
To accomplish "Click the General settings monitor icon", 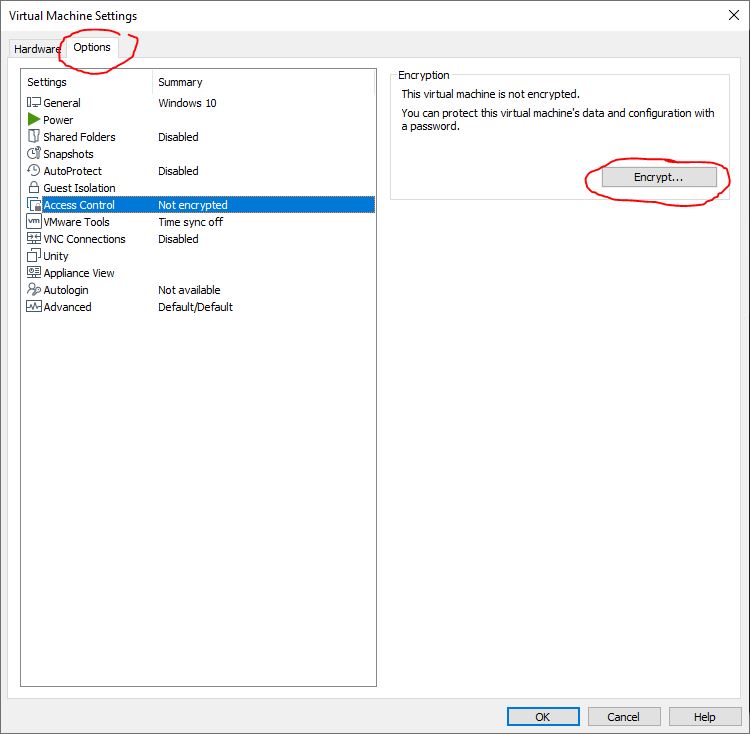I will pyautogui.click(x=33, y=102).
